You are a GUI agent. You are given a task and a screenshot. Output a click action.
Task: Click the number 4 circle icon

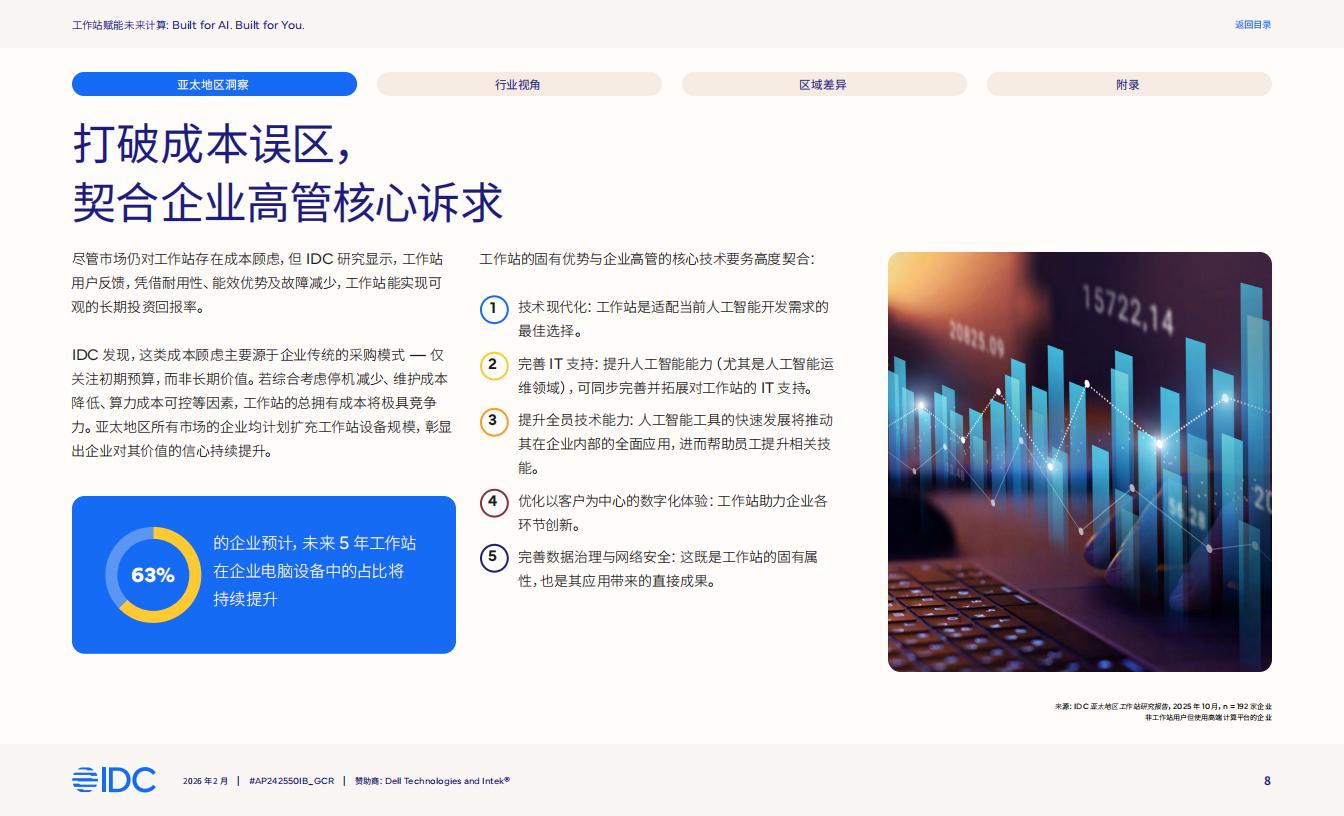tap(494, 502)
